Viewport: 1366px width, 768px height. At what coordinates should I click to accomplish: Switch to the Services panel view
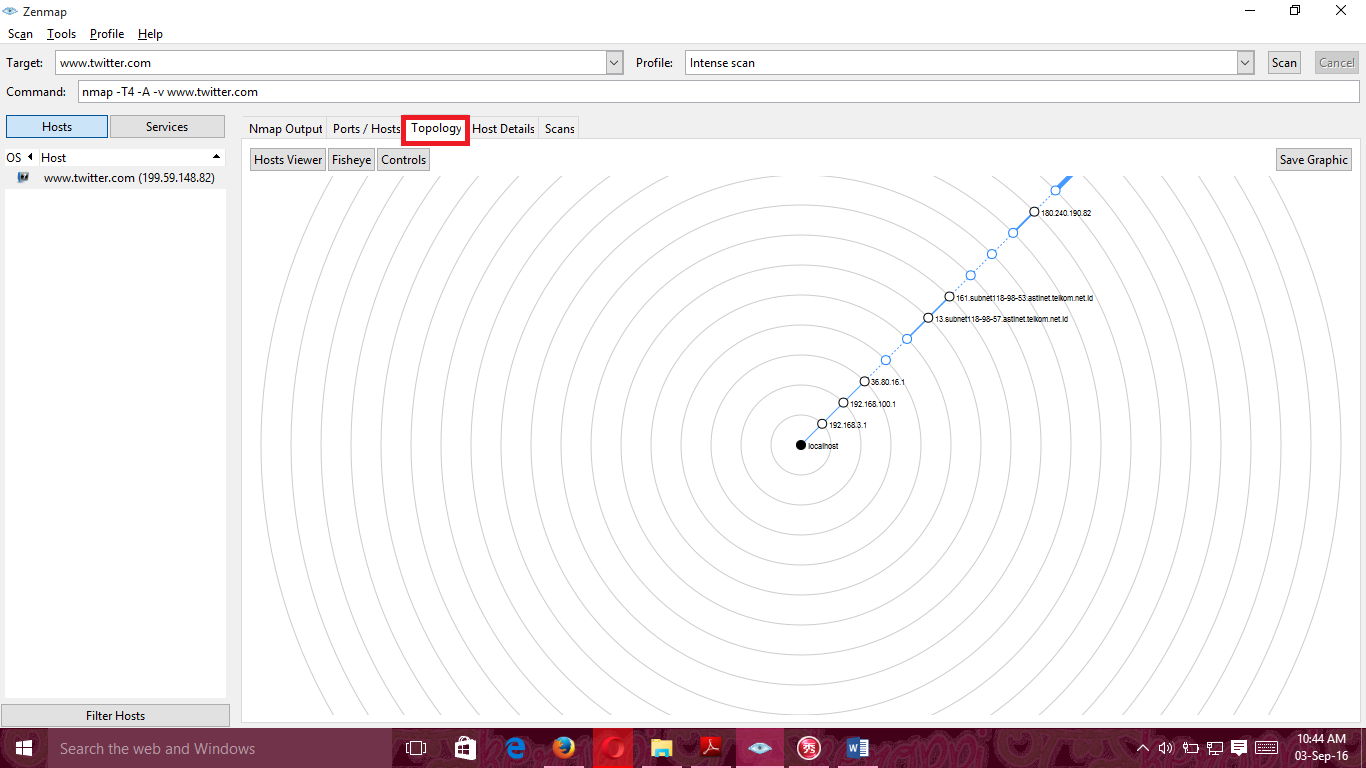tap(167, 126)
